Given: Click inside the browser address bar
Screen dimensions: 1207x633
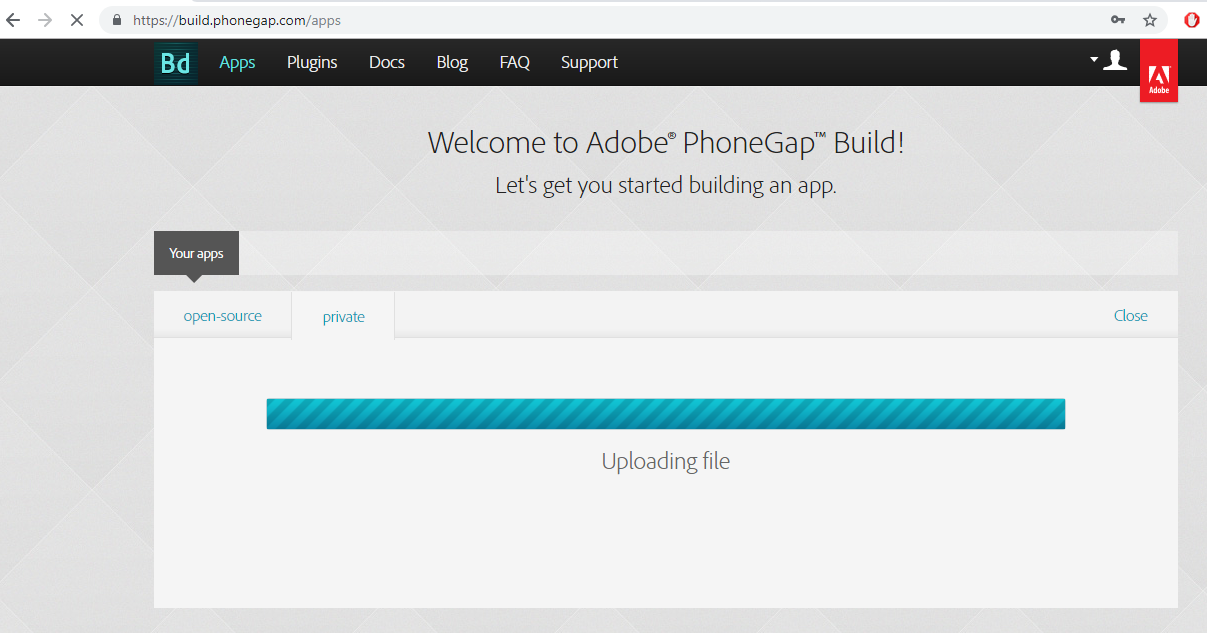Looking at the screenshot, I should tap(400, 19).
